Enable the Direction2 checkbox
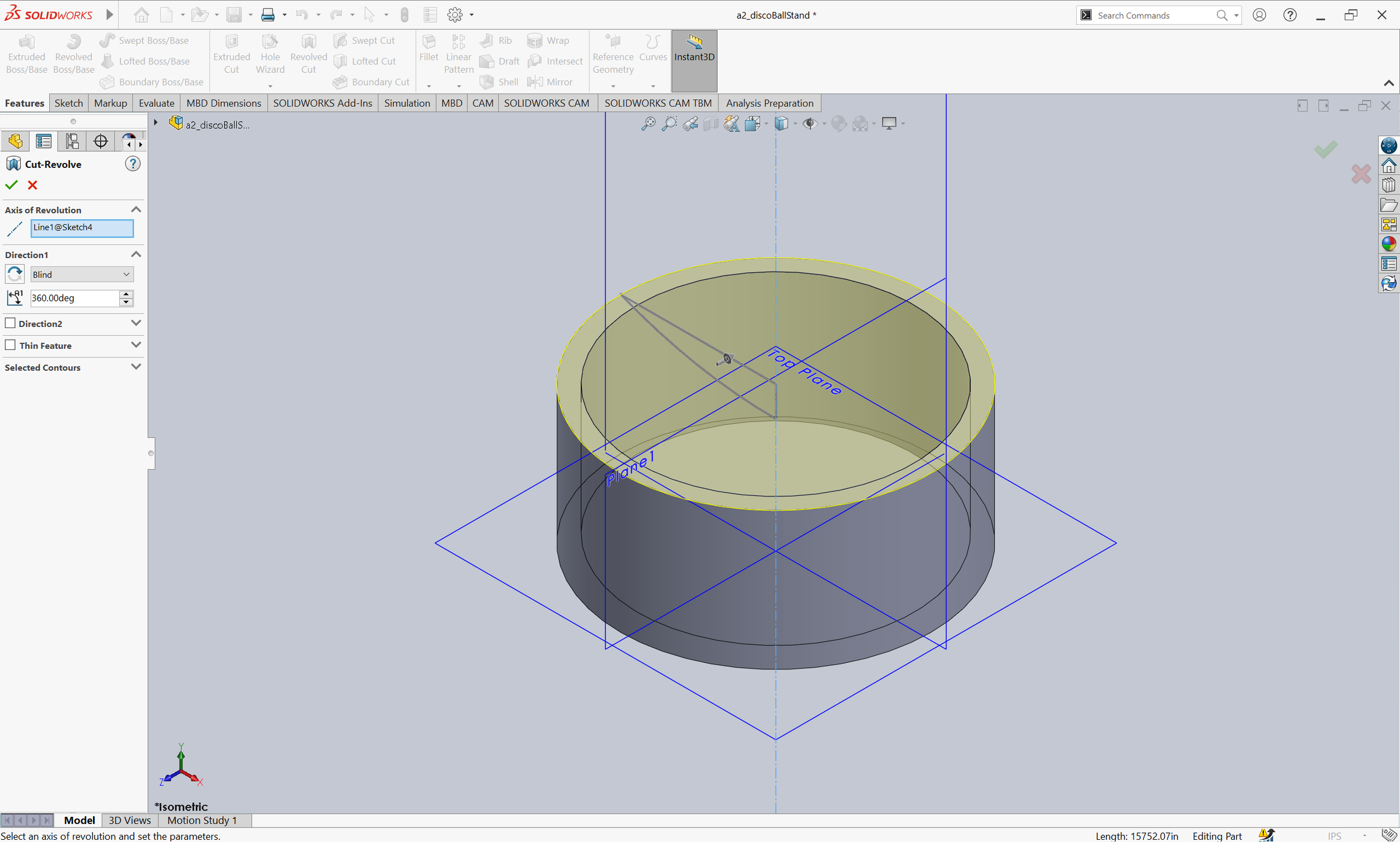 point(10,323)
